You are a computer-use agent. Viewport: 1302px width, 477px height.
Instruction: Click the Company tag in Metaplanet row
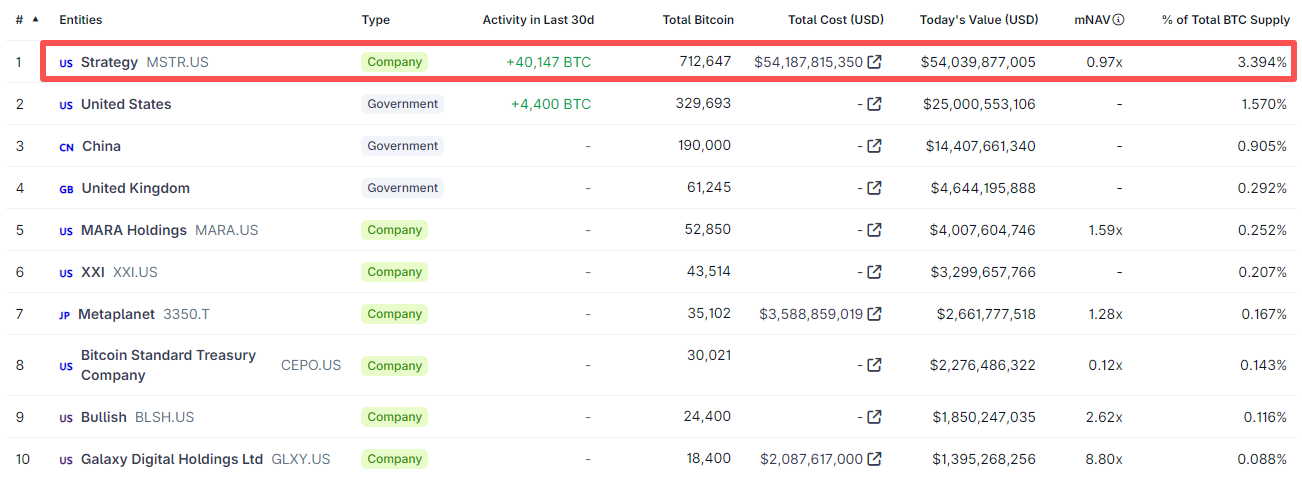point(394,314)
